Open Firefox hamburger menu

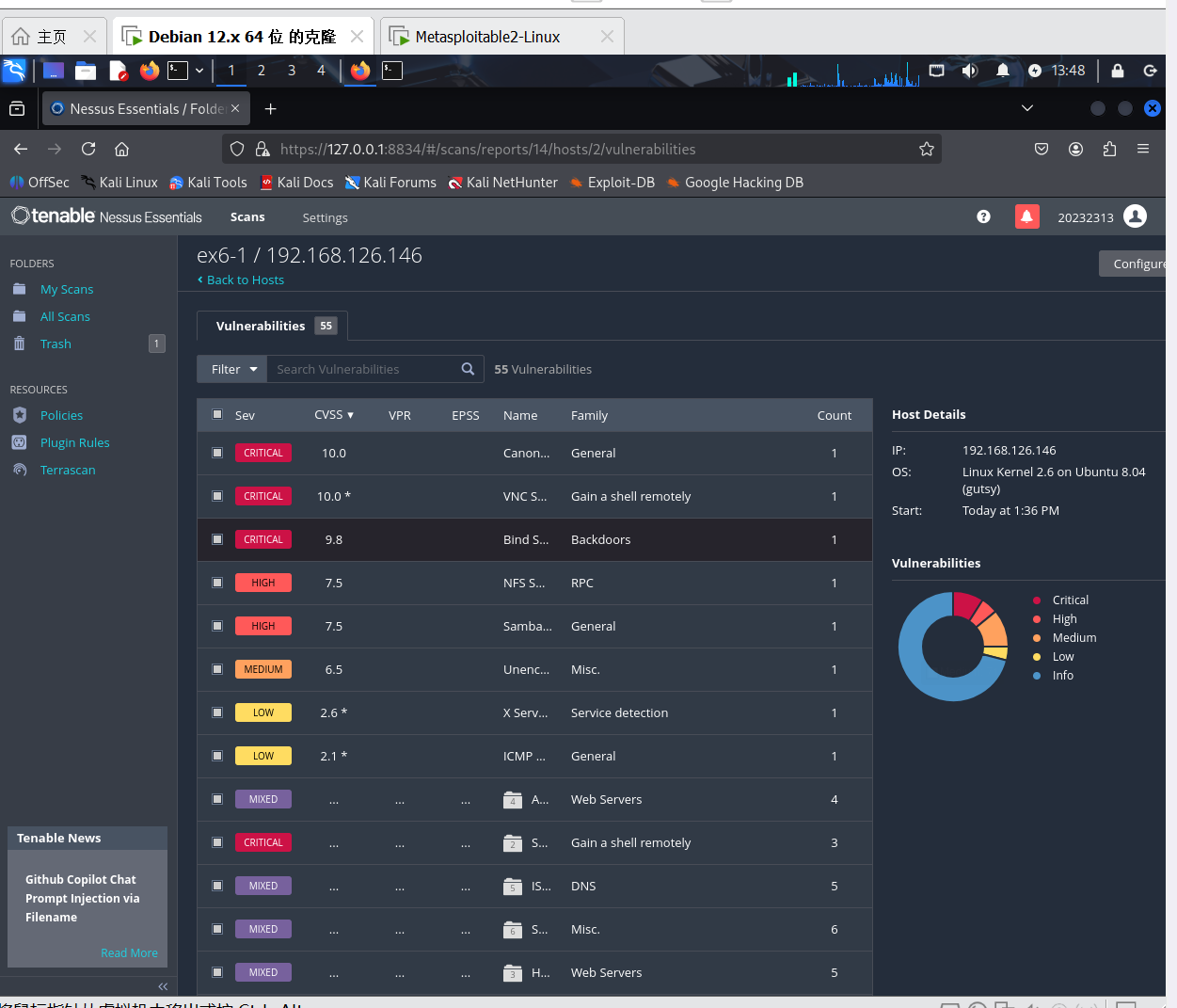[1143, 149]
